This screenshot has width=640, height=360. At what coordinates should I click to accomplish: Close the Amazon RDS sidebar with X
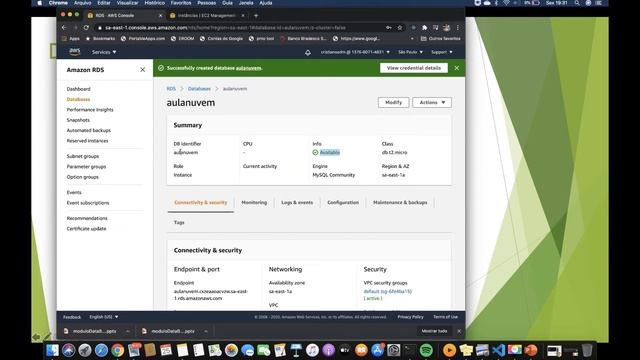[x=142, y=70]
